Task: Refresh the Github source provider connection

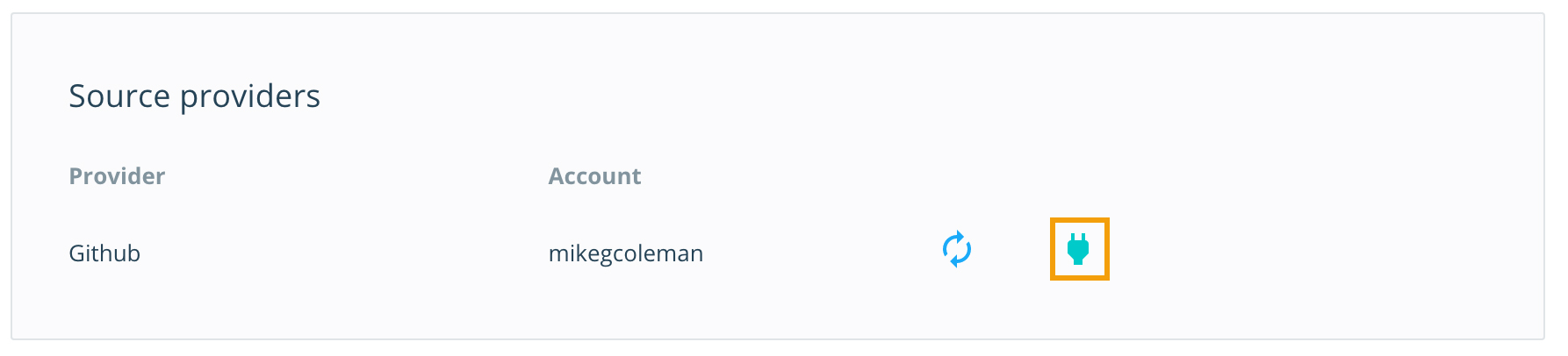Action: pos(956,249)
